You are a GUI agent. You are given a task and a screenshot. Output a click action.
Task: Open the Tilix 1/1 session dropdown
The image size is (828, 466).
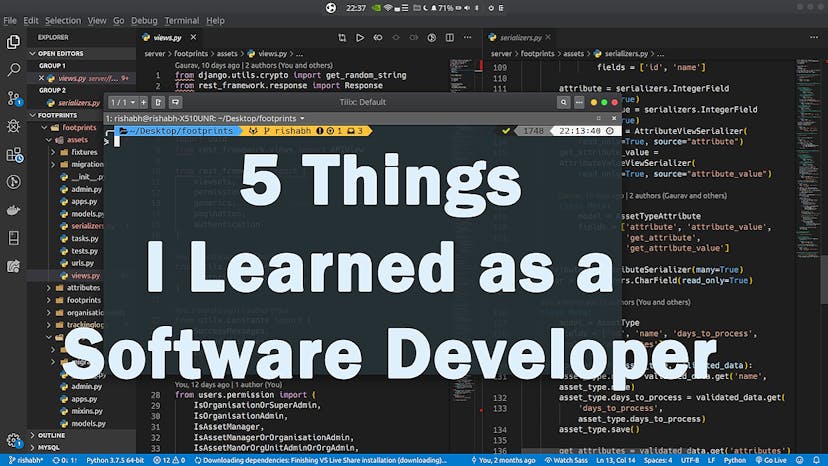click(x=123, y=102)
